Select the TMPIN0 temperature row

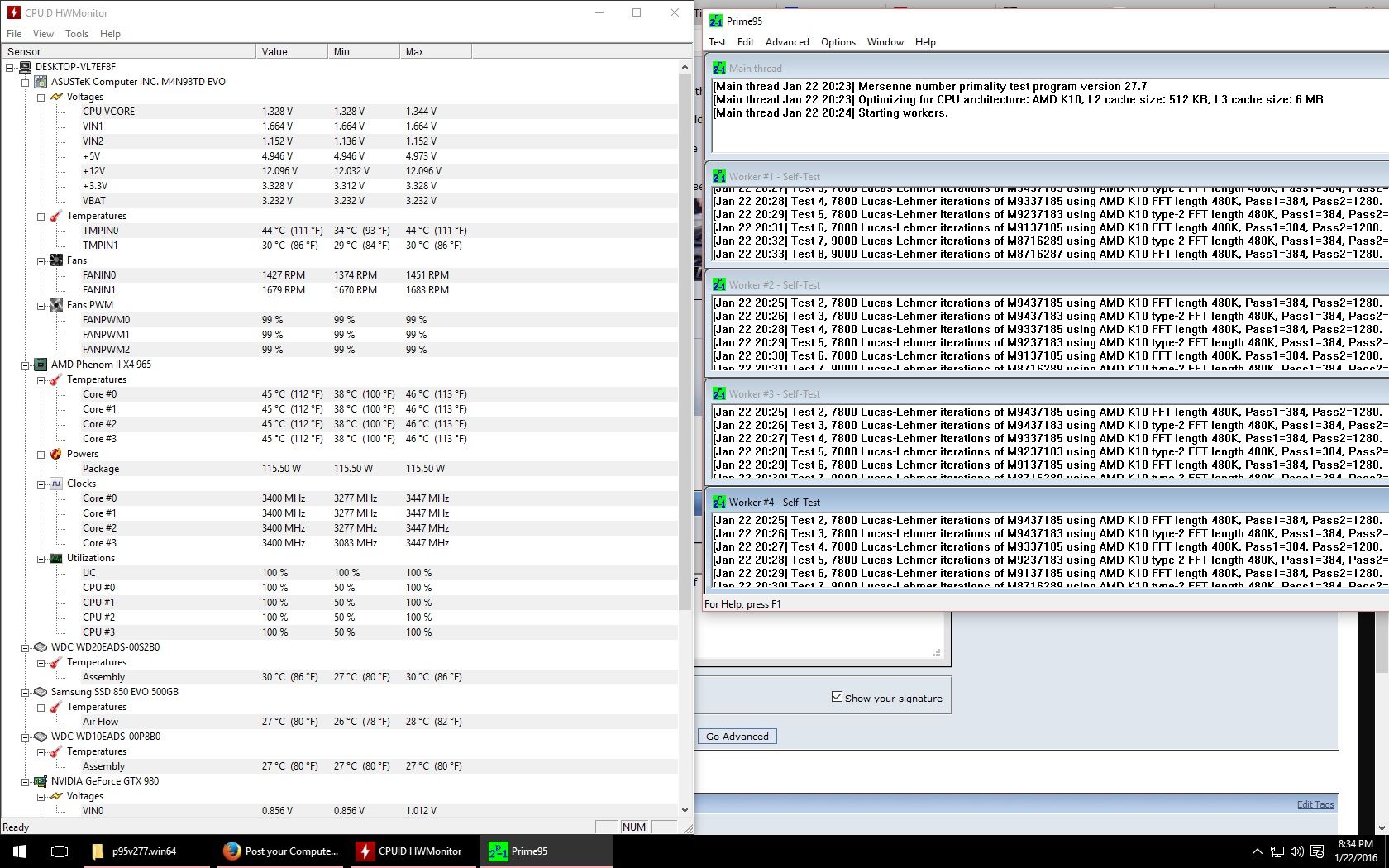tap(340, 231)
